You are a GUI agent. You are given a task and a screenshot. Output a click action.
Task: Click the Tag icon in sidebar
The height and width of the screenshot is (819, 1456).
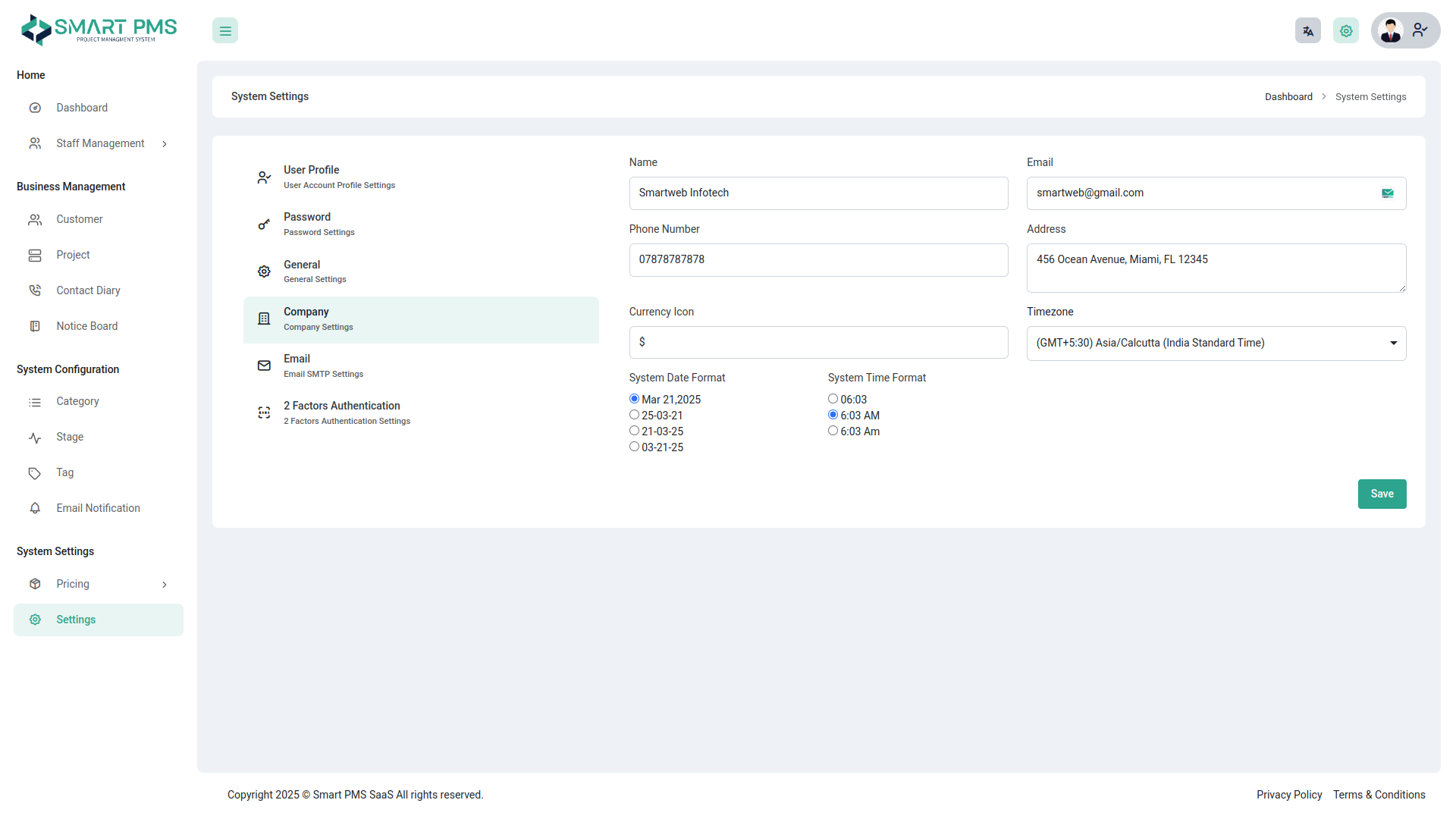click(35, 473)
